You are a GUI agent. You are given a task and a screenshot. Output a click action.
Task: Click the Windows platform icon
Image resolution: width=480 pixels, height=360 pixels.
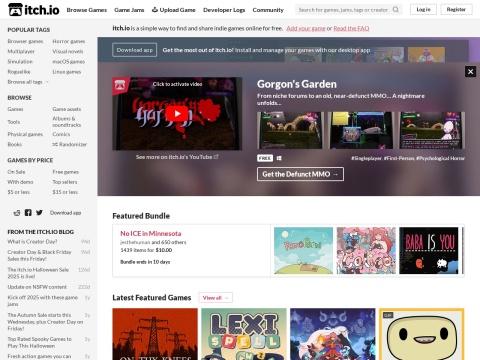click(279, 158)
